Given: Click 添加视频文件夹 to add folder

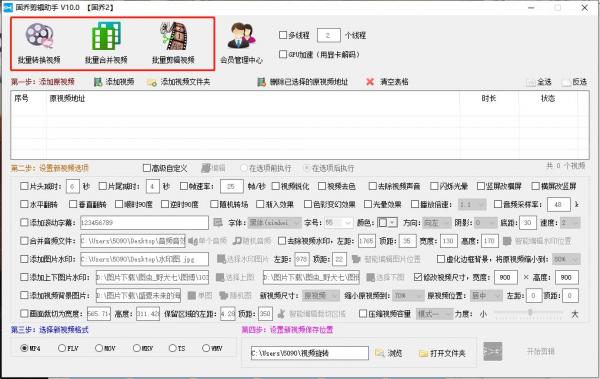Looking at the screenshot, I should [x=179, y=82].
